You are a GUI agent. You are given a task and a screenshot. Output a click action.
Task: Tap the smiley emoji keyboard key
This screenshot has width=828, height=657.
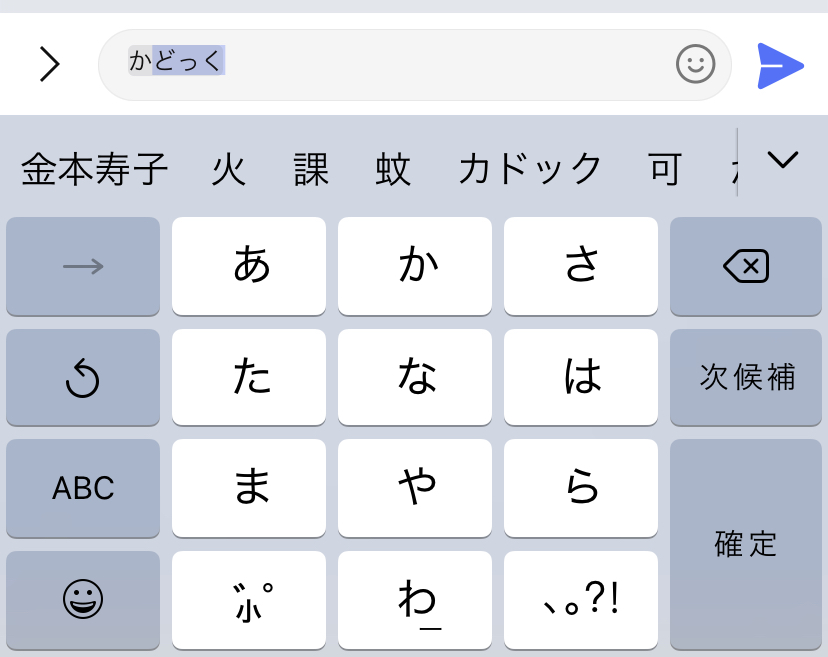point(83,599)
